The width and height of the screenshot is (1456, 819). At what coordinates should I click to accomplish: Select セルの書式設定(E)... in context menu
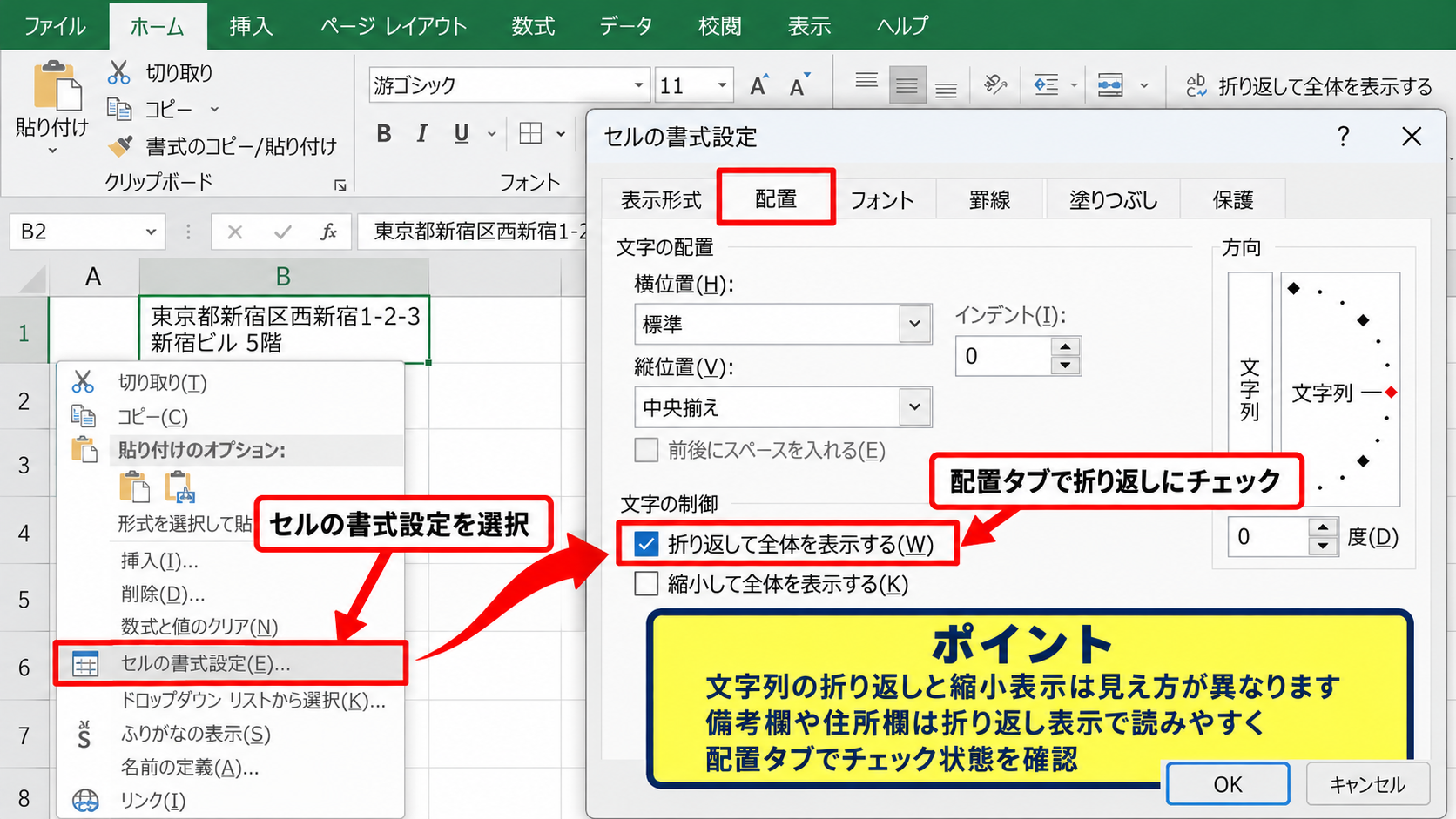pyautogui.click(x=231, y=664)
